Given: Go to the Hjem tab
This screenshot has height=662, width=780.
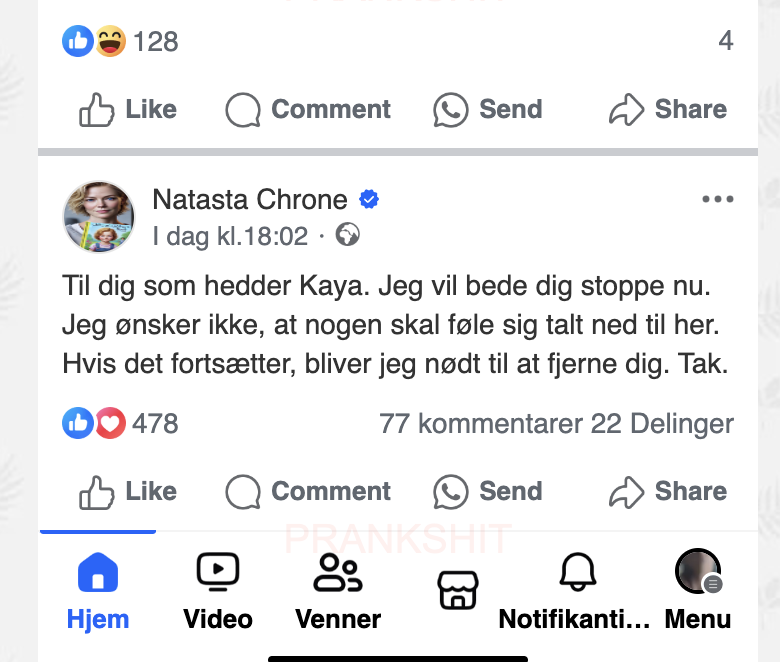Looking at the screenshot, I should point(98,592).
